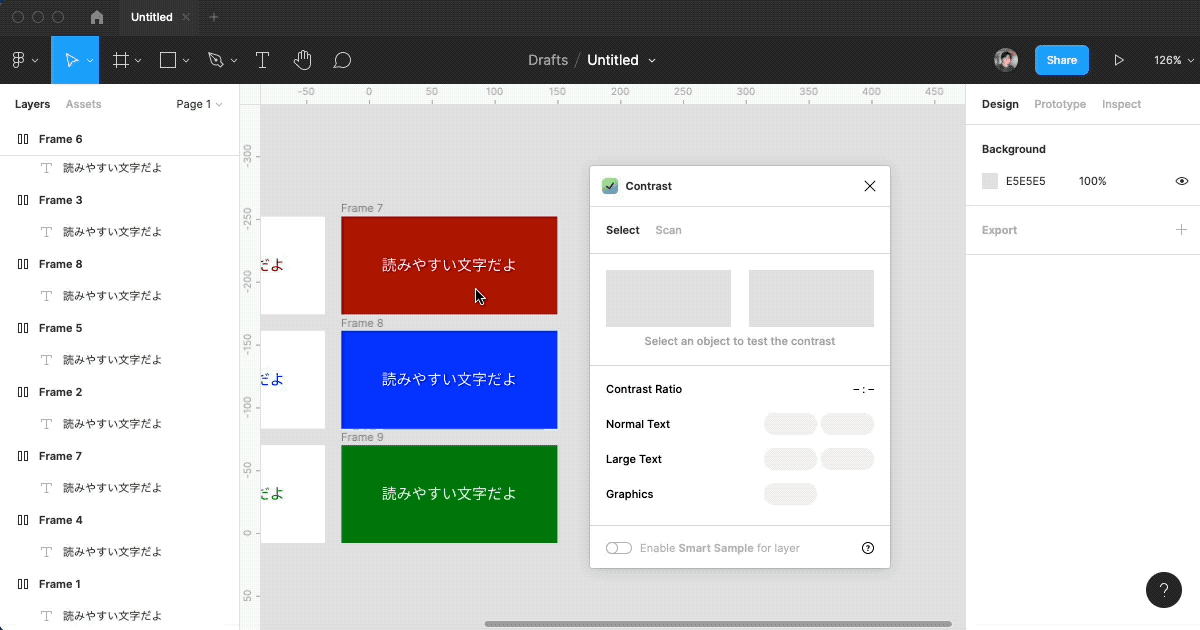
Task: Select the Frame tool
Action: [121, 60]
